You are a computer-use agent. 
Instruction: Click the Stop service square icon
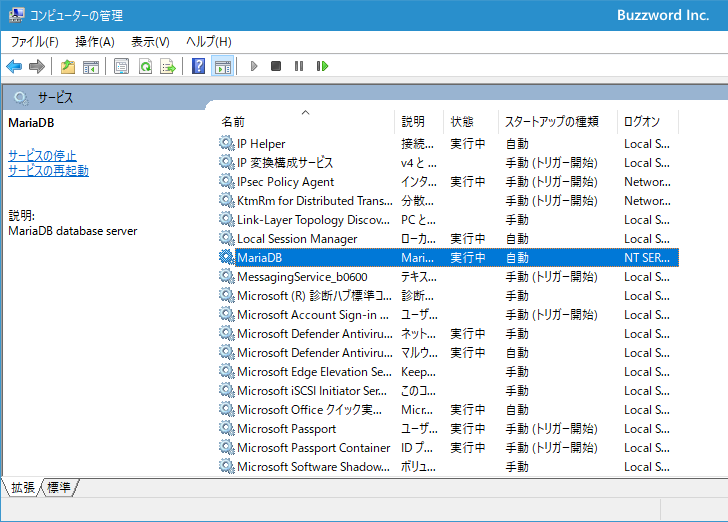276,66
